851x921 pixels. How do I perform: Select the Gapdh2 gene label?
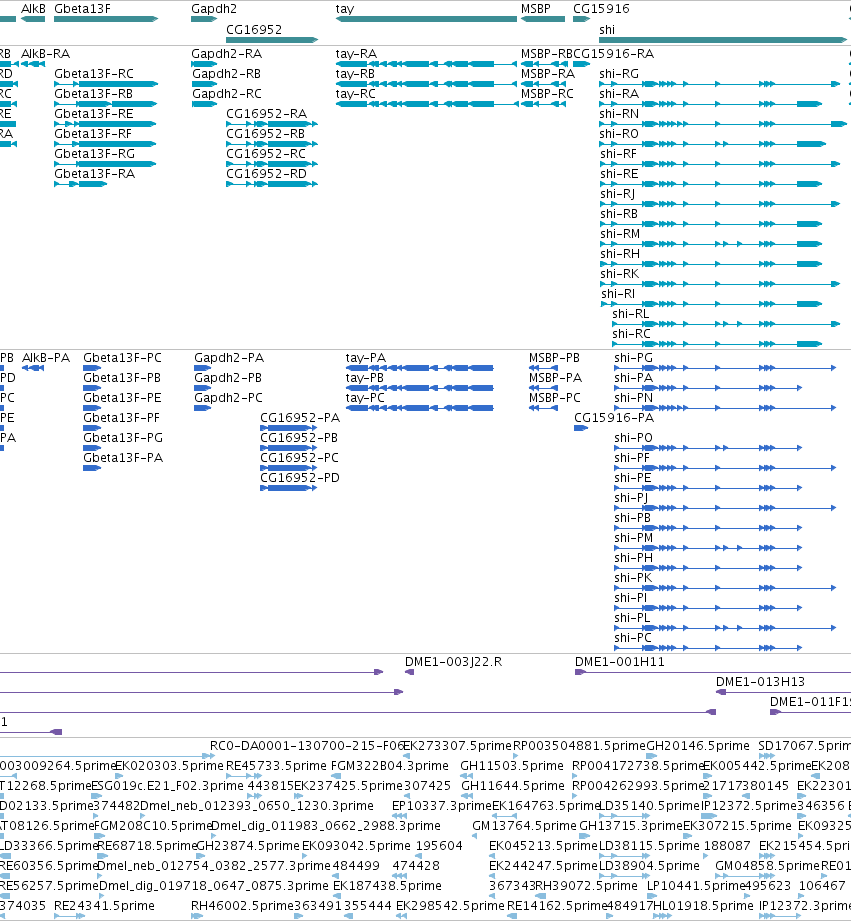pyautogui.click(x=214, y=9)
